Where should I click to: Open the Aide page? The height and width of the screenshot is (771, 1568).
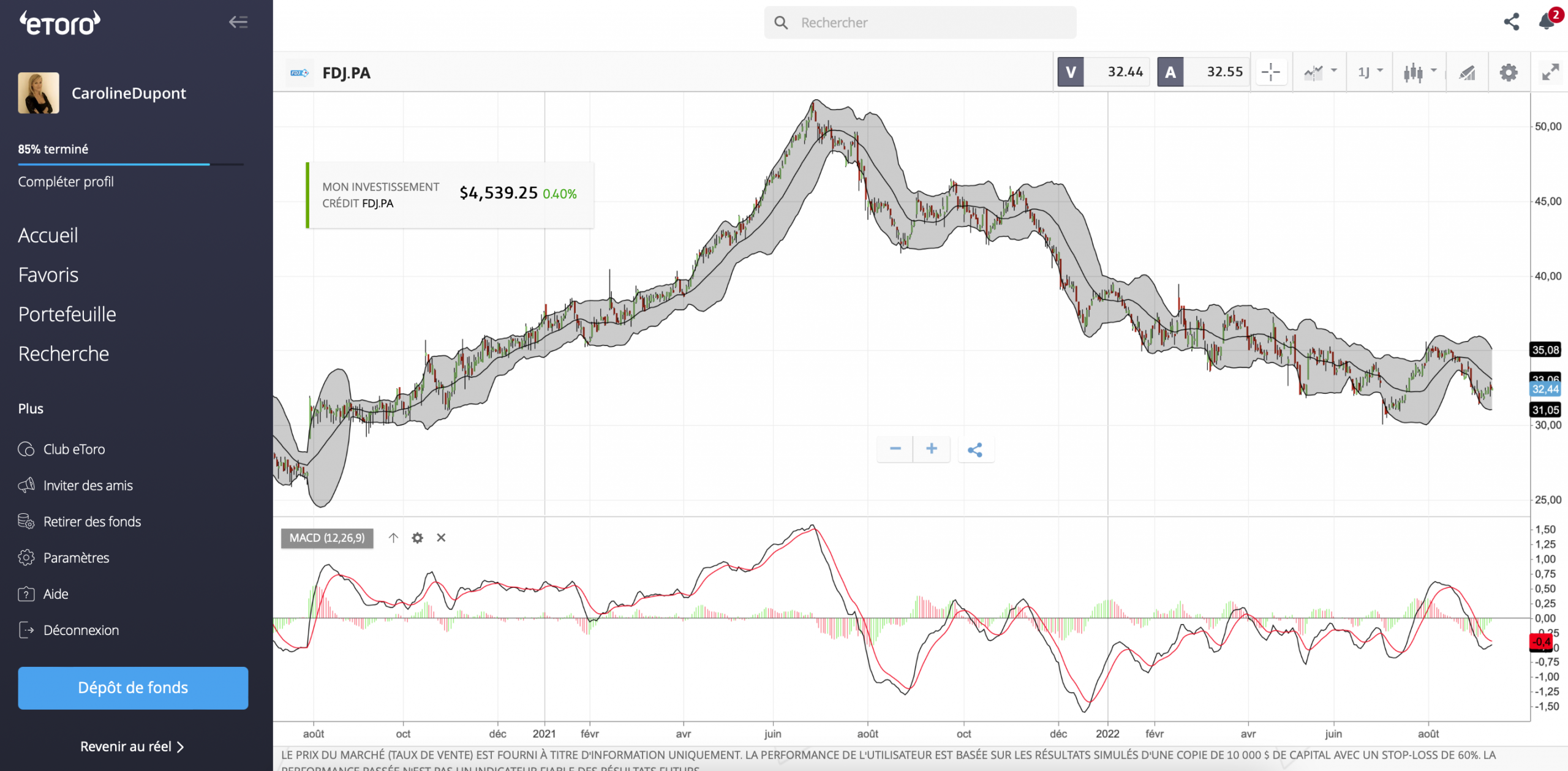coord(56,593)
